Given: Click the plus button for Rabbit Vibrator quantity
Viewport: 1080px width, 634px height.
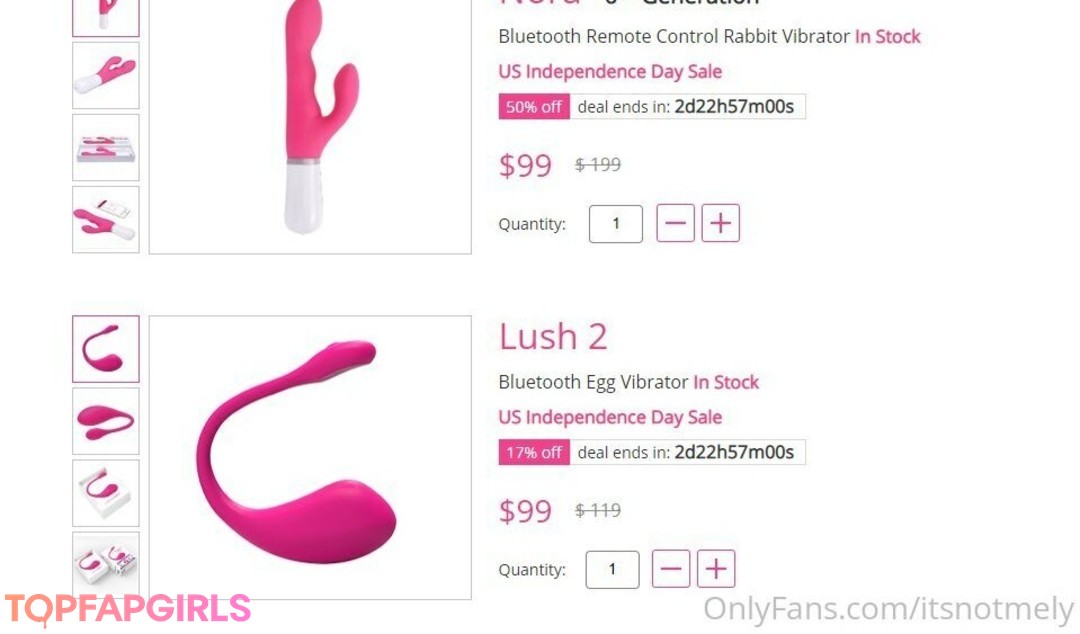Looking at the screenshot, I should pos(720,223).
